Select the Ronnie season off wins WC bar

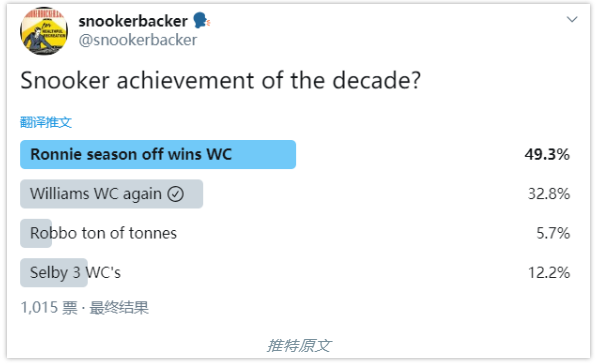[x=158, y=155]
